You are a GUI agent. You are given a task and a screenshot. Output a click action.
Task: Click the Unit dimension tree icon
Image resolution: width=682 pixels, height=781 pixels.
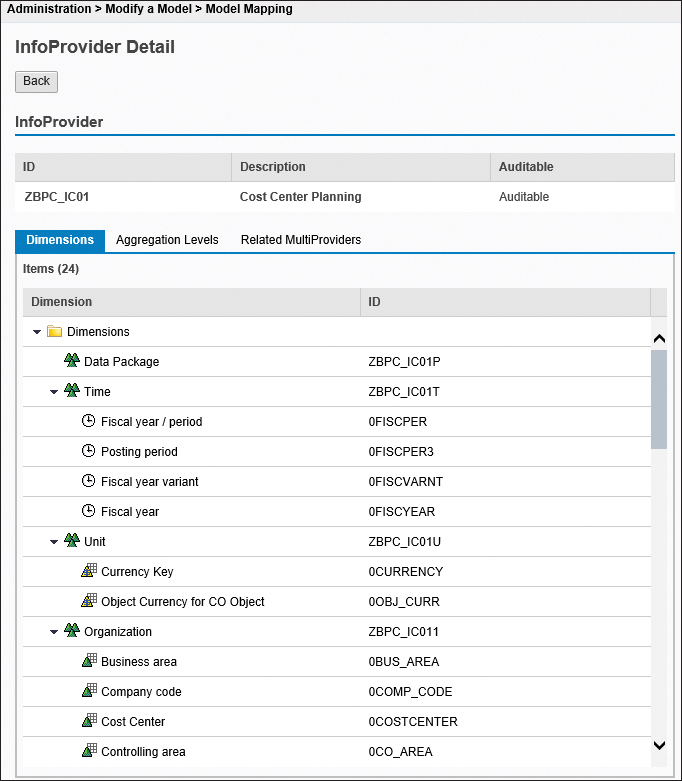72,540
